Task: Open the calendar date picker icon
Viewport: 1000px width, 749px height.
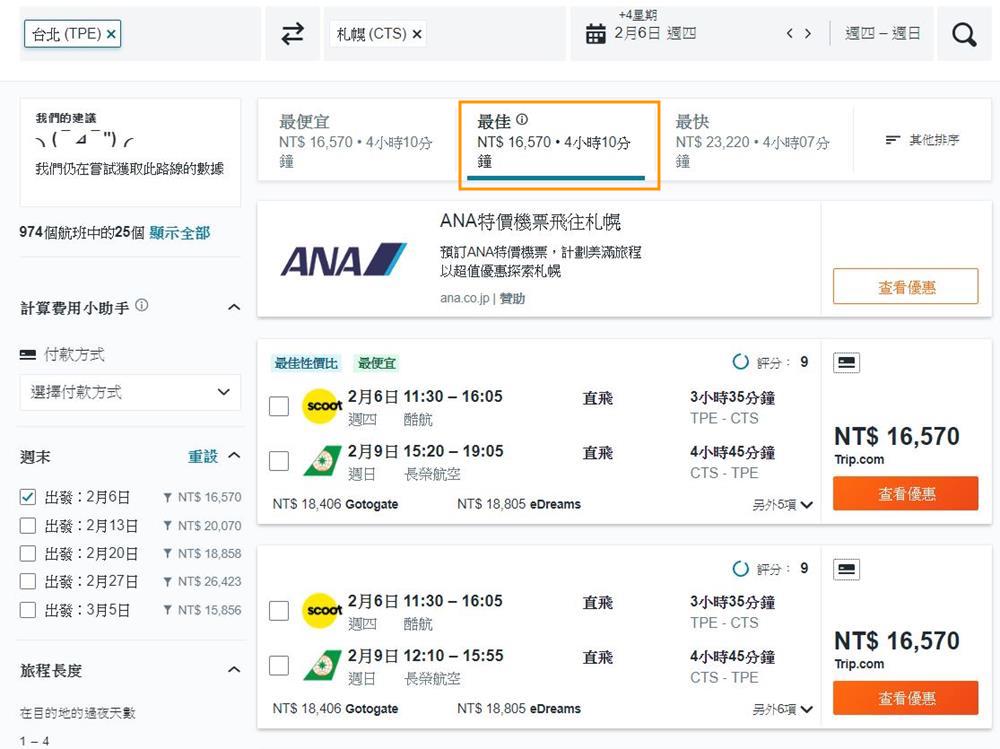Action: click(x=596, y=34)
